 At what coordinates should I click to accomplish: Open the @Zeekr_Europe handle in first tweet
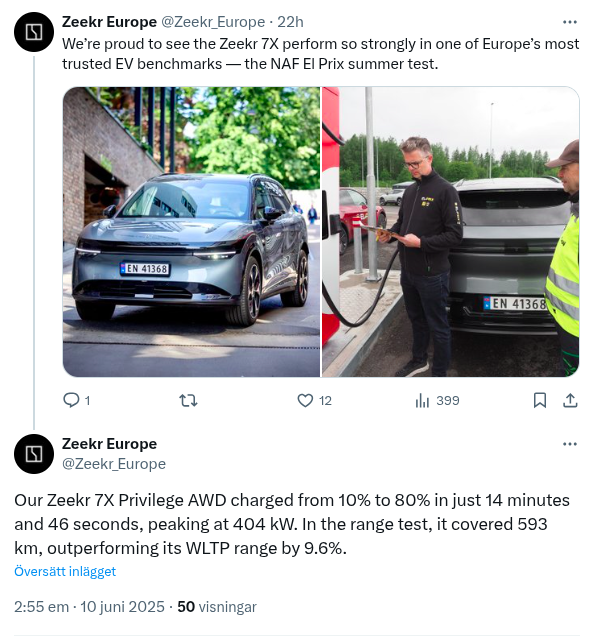pos(213,22)
